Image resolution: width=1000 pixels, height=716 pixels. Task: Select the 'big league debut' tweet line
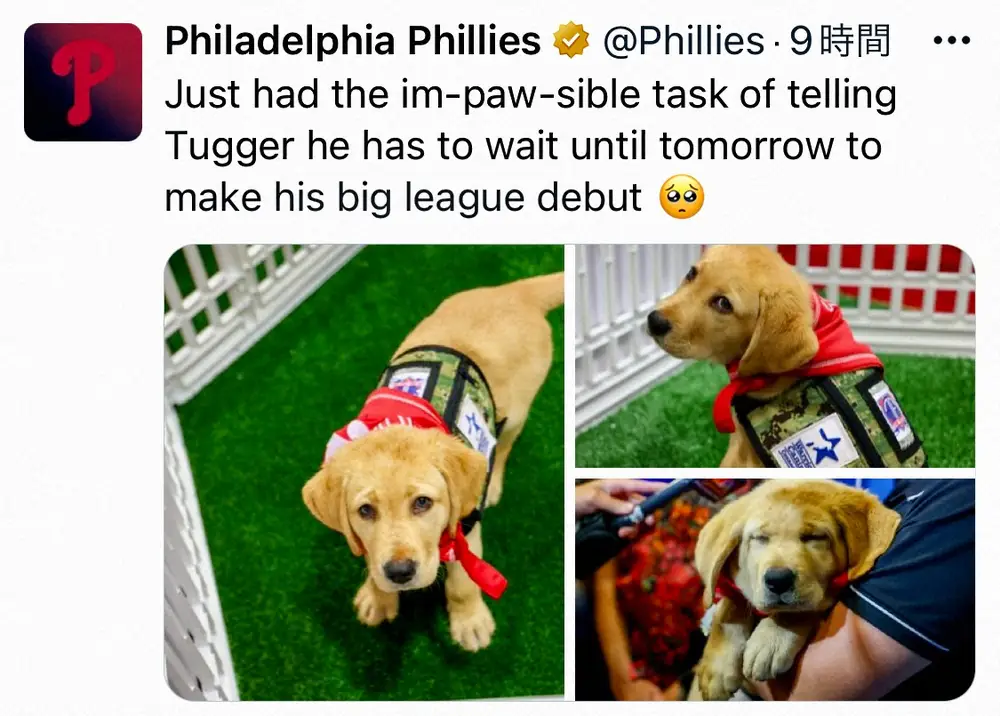tap(403, 197)
